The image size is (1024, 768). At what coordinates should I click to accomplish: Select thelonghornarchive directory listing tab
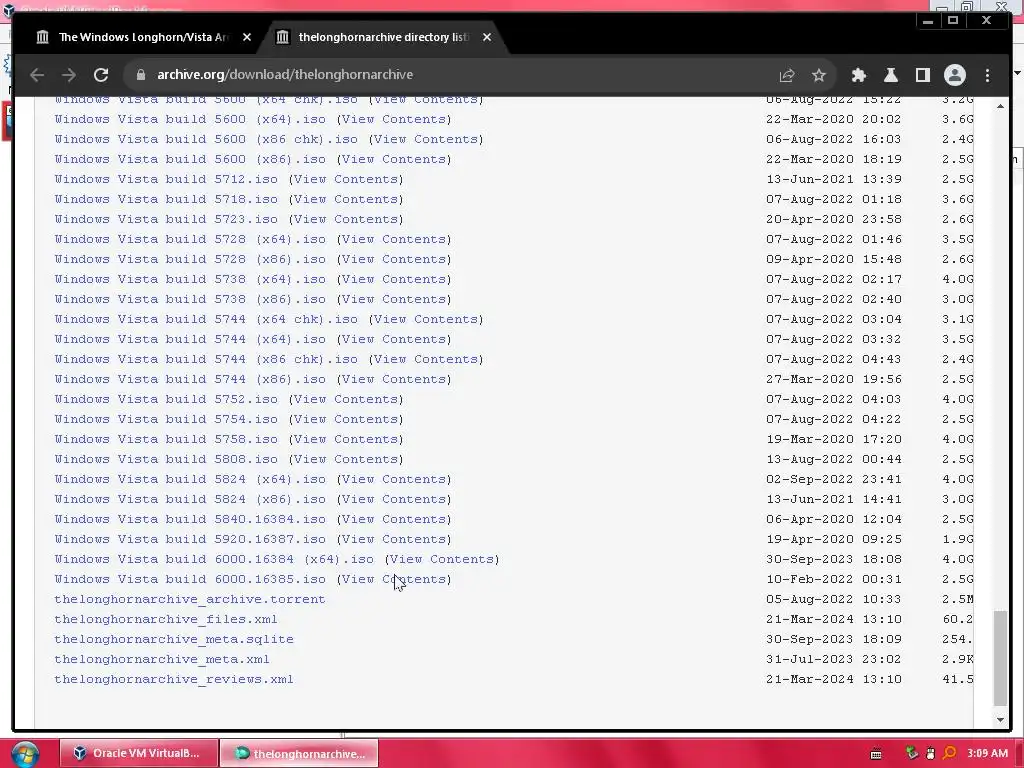point(384,37)
